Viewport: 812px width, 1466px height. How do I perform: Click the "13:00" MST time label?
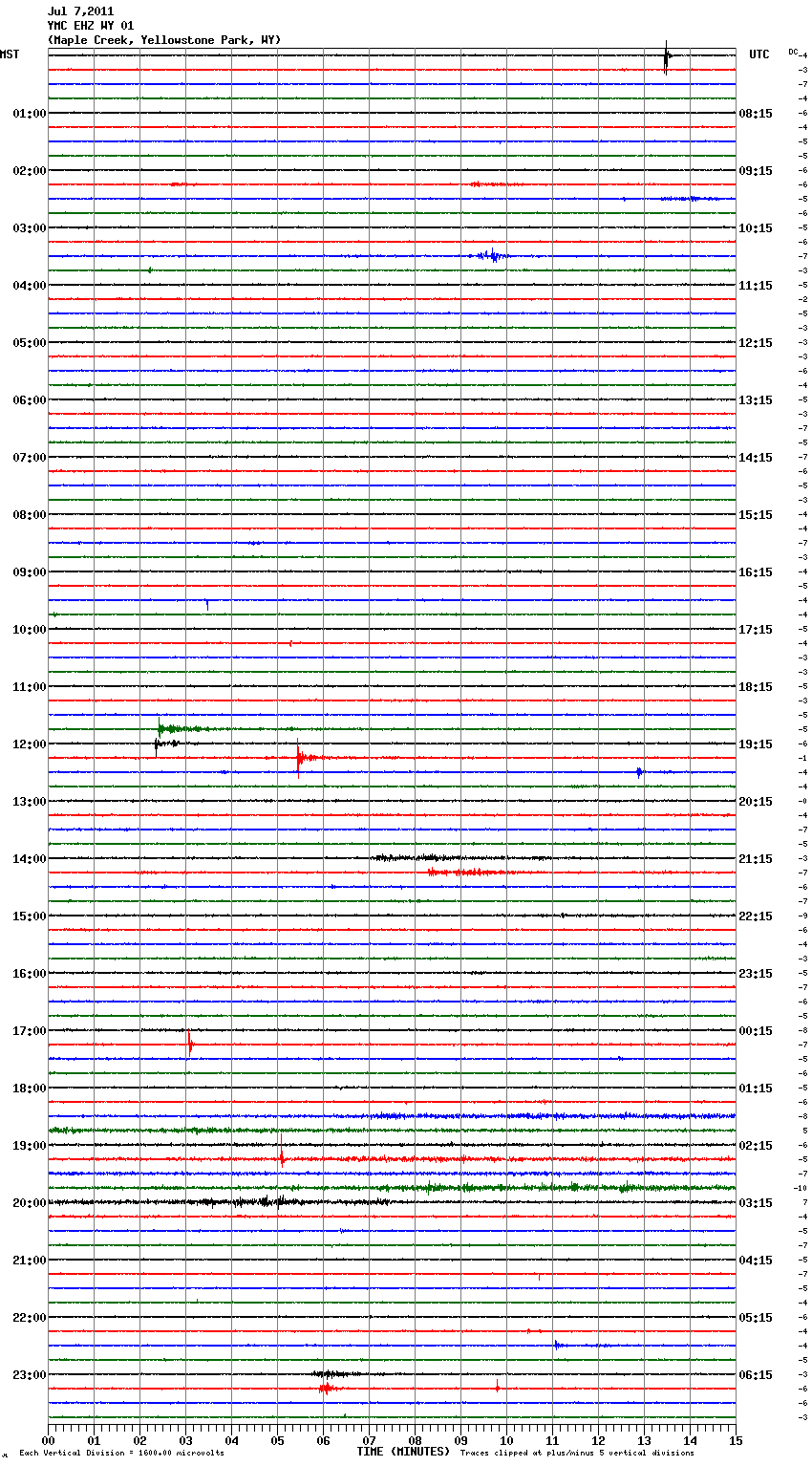click(30, 801)
